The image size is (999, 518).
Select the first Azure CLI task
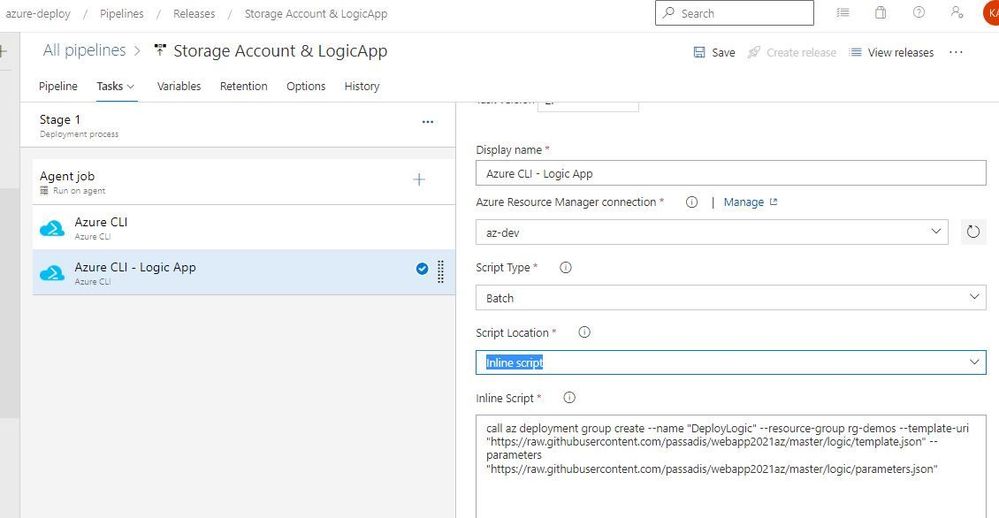(x=243, y=227)
